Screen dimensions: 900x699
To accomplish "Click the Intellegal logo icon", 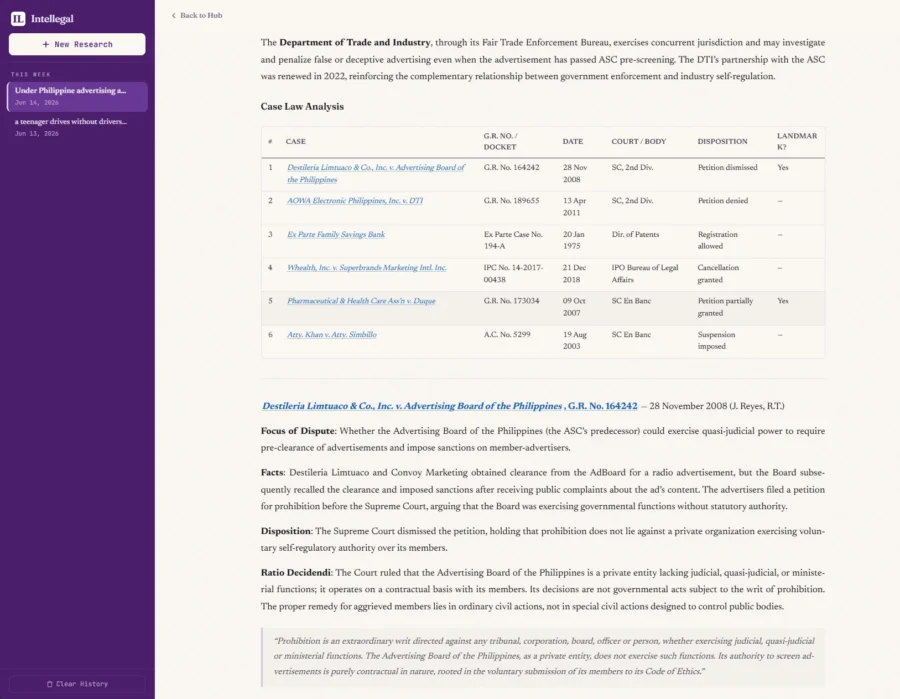I will point(18,19).
